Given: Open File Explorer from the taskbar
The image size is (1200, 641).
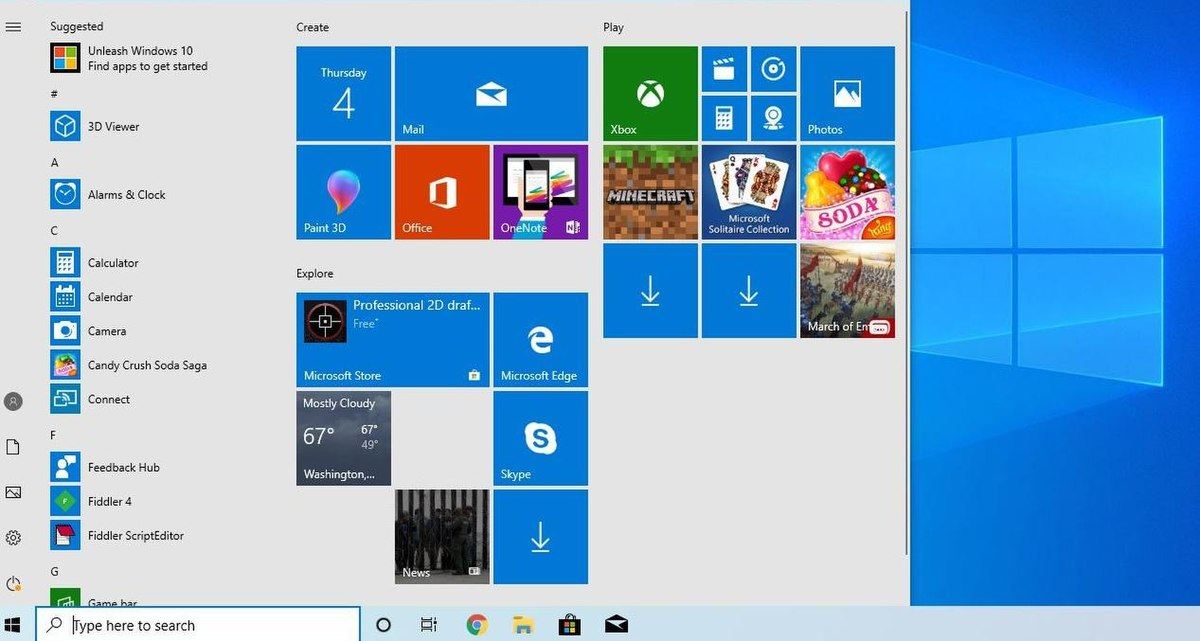Looking at the screenshot, I should coord(523,625).
